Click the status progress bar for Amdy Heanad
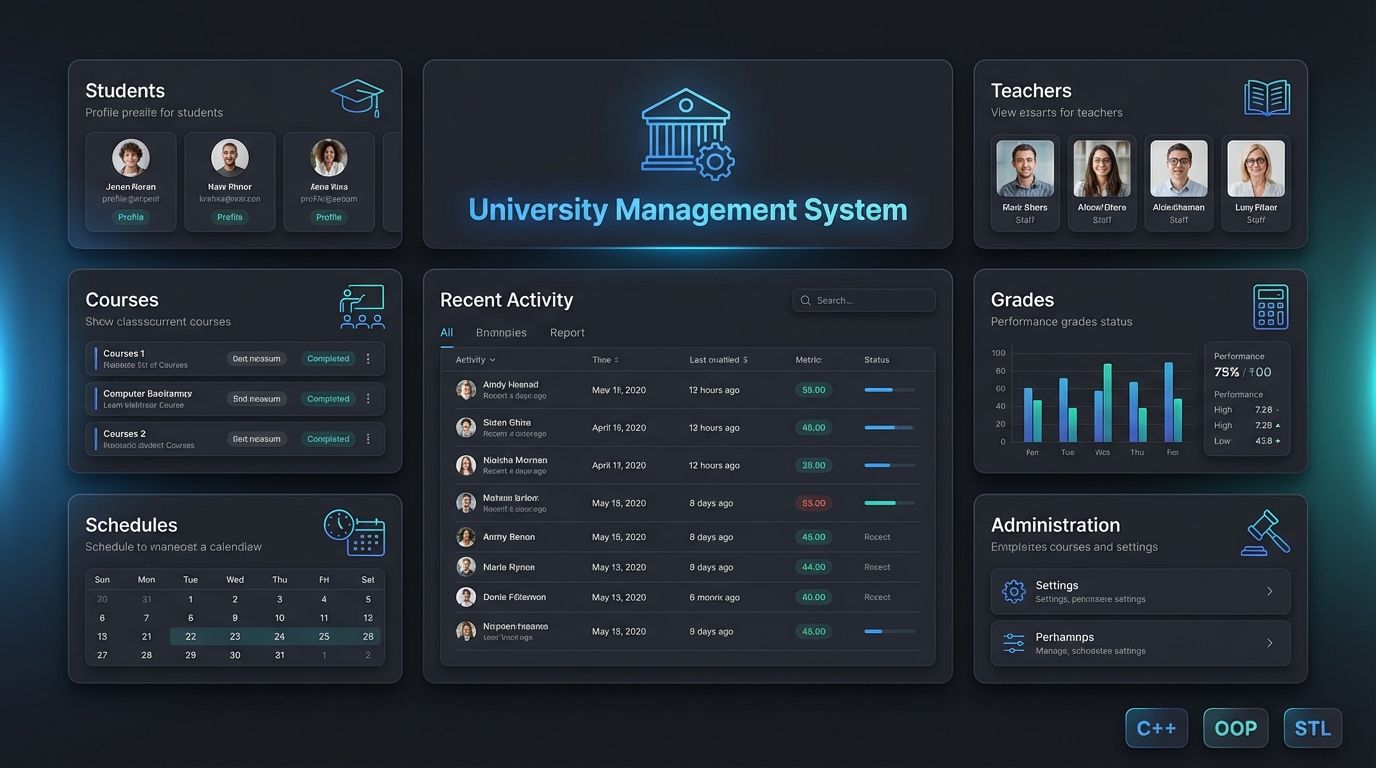This screenshot has height=768, width=1376. coord(888,390)
